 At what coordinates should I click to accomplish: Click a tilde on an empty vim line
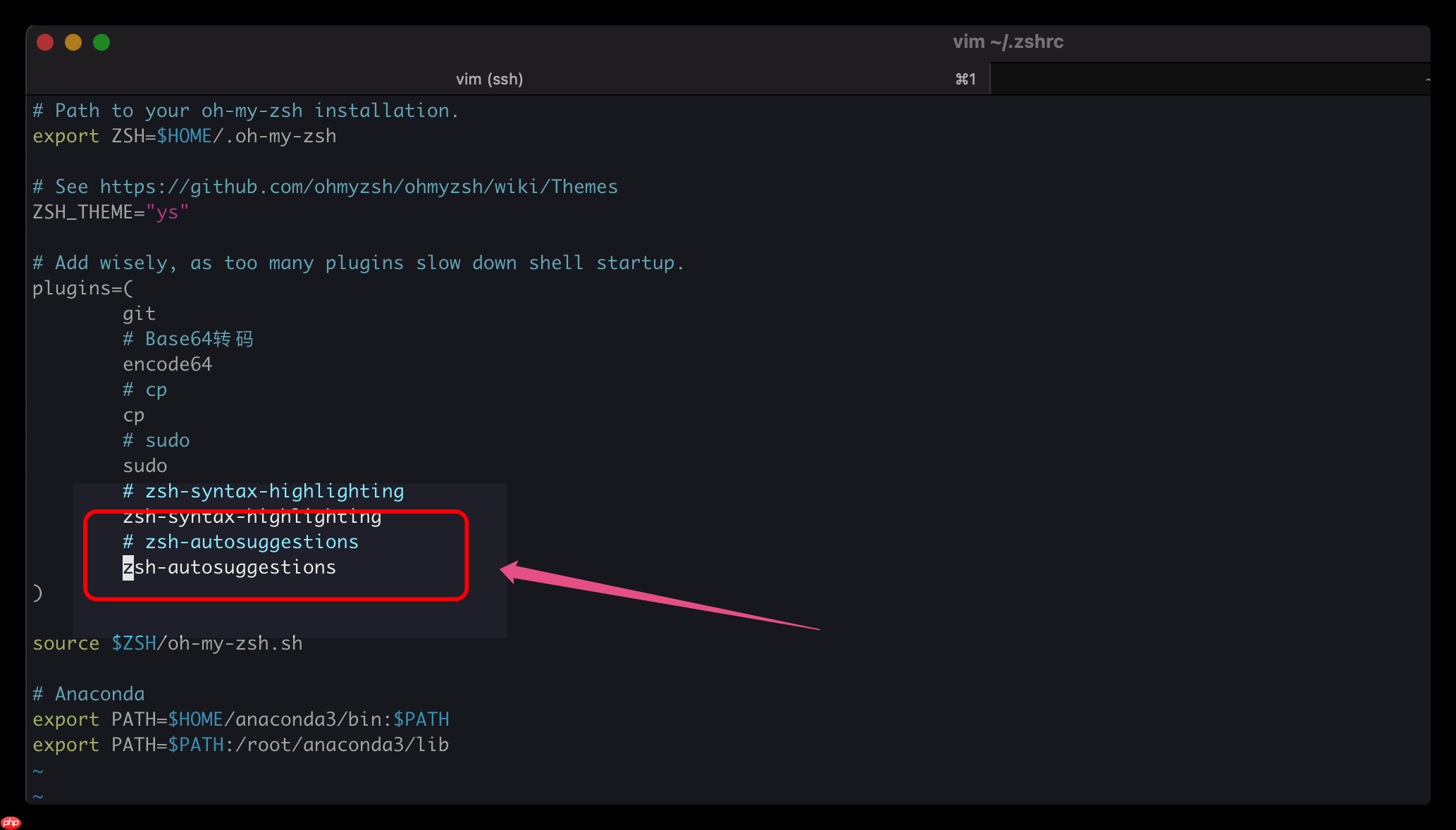(38, 770)
